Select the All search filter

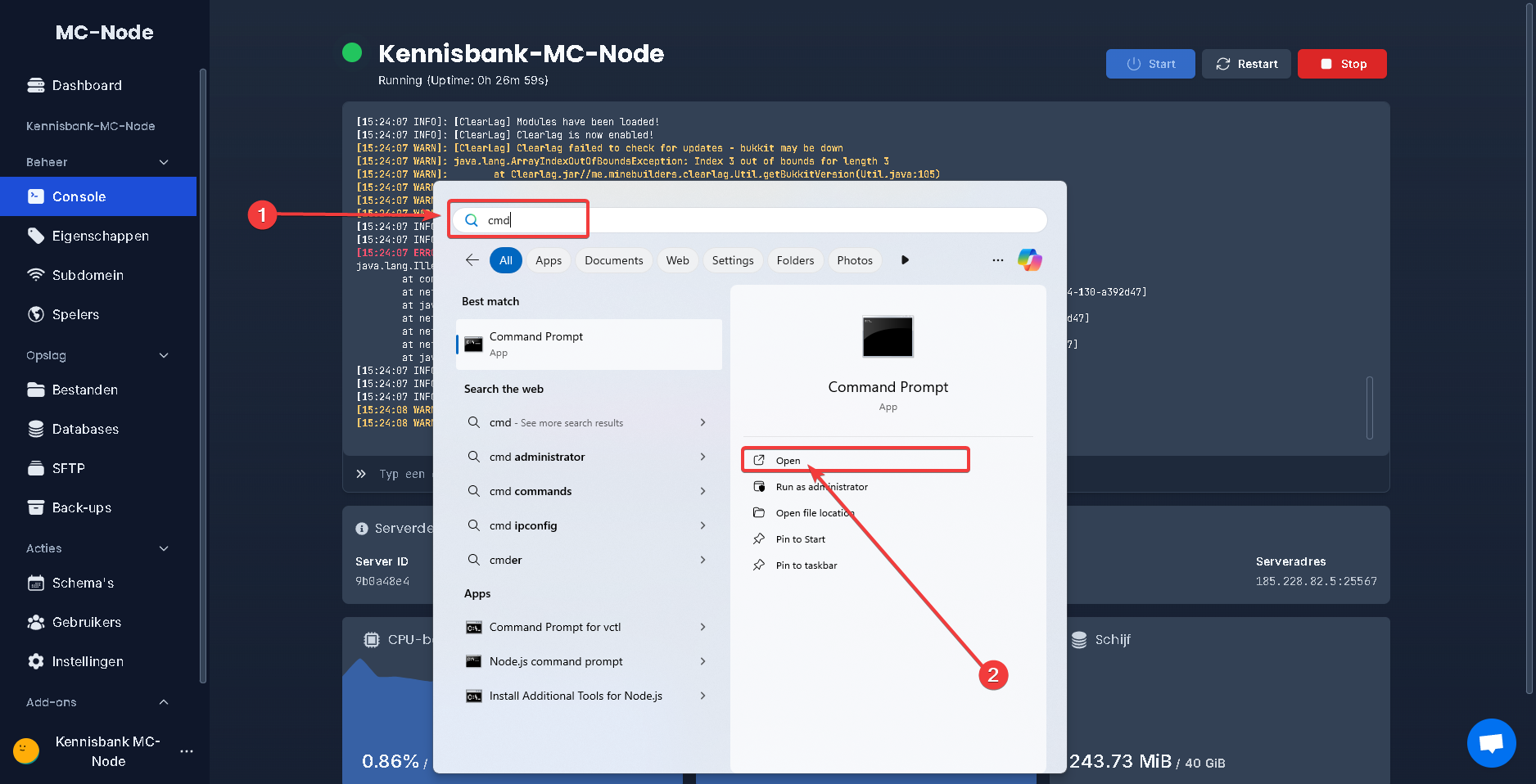(506, 260)
